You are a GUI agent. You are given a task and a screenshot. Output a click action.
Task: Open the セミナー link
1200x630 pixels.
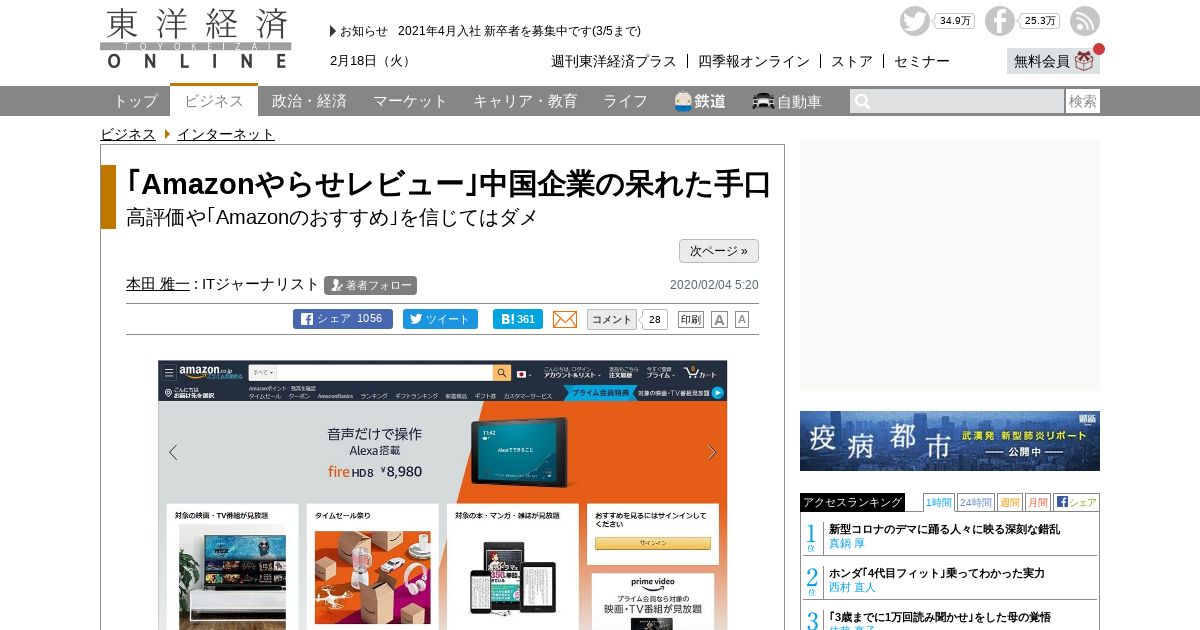pyautogui.click(x=922, y=61)
